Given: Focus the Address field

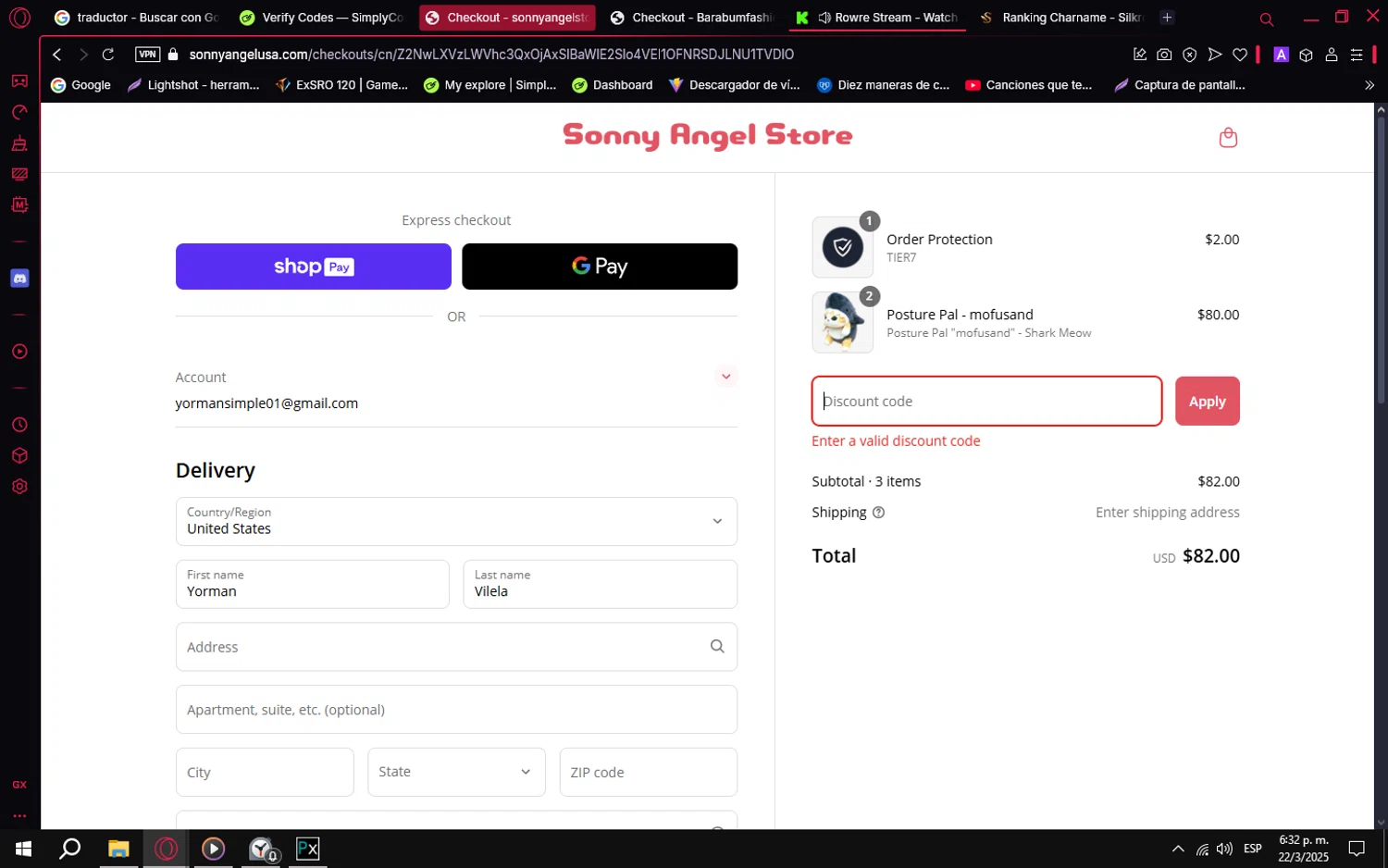Looking at the screenshot, I should pos(456,647).
